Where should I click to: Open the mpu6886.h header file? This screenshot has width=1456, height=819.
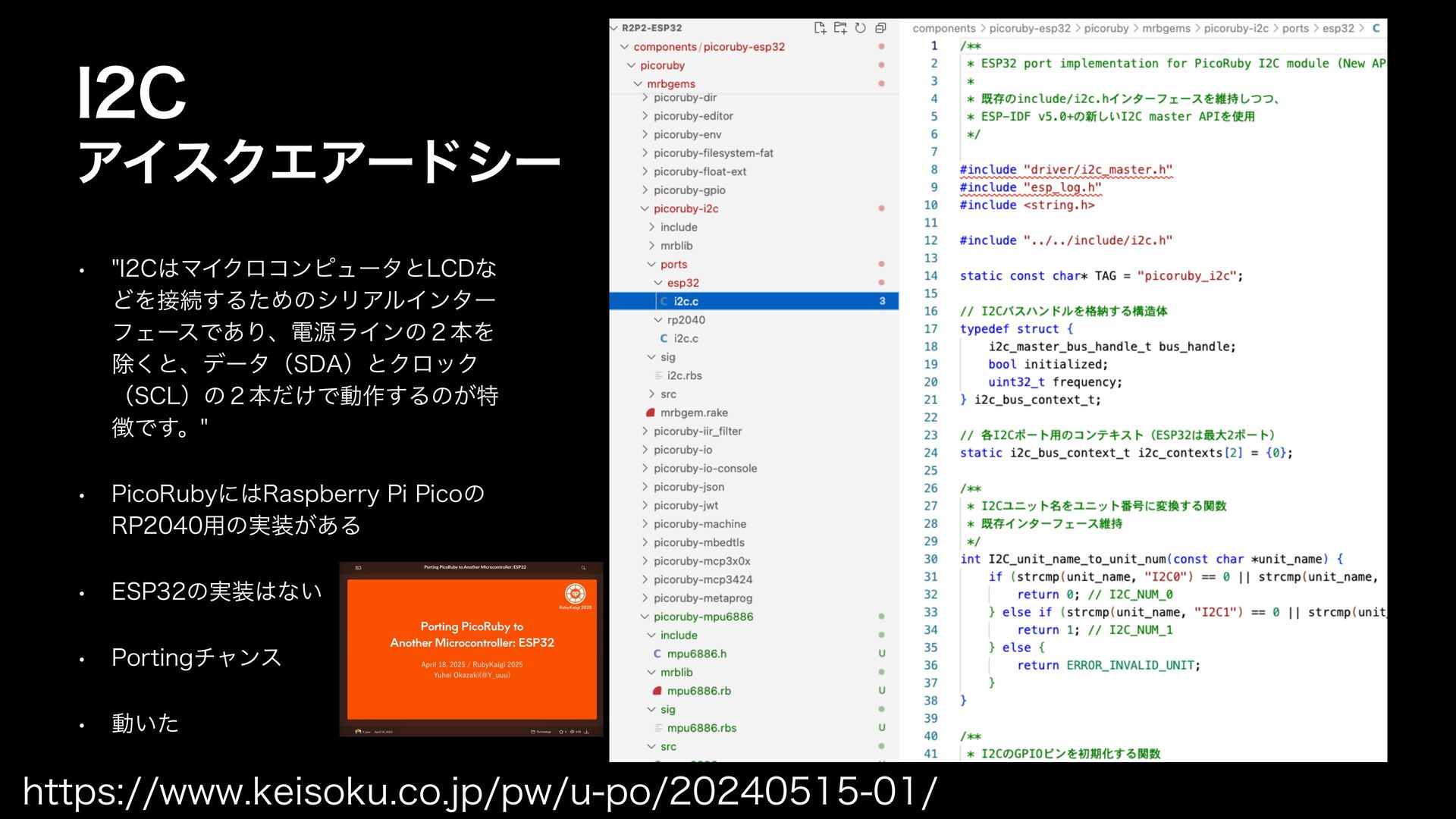(x=696, y=654)
